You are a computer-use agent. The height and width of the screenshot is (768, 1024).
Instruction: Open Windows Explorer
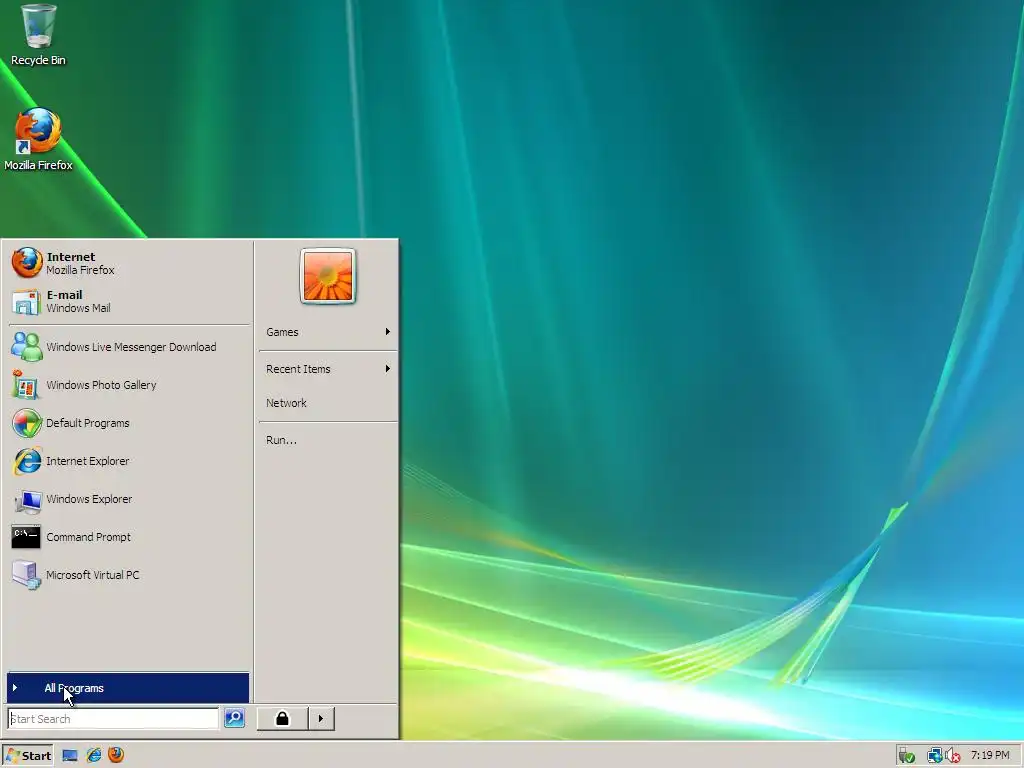129,499
